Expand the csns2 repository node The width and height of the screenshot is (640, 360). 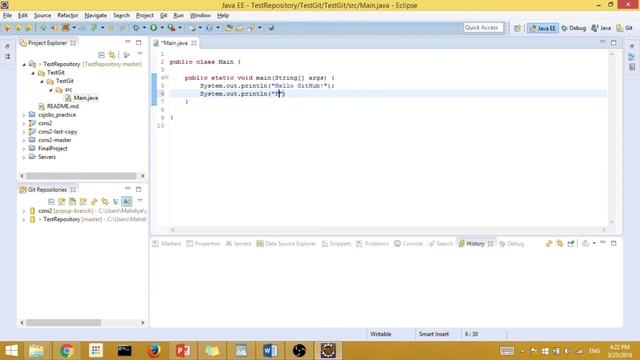[24, 211]
